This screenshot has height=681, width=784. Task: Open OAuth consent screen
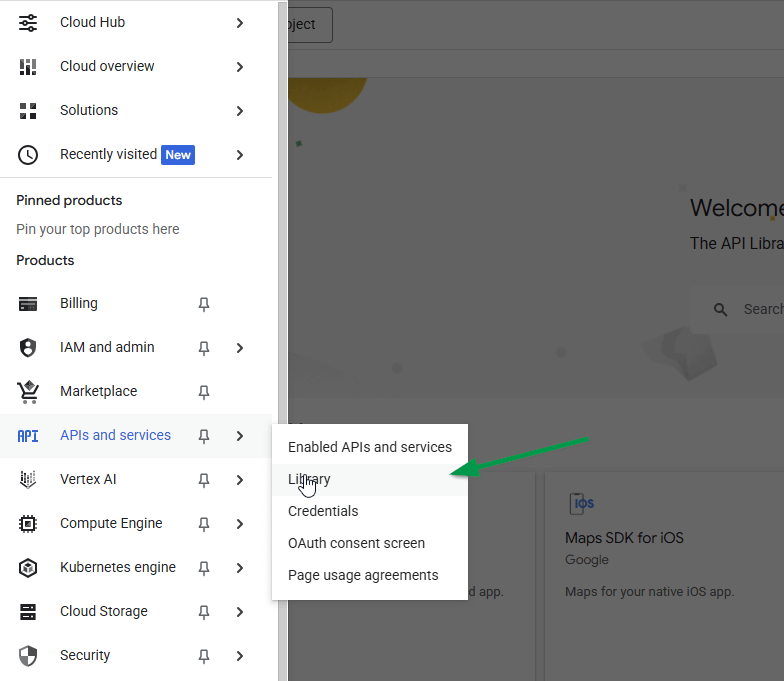(370, 544)
